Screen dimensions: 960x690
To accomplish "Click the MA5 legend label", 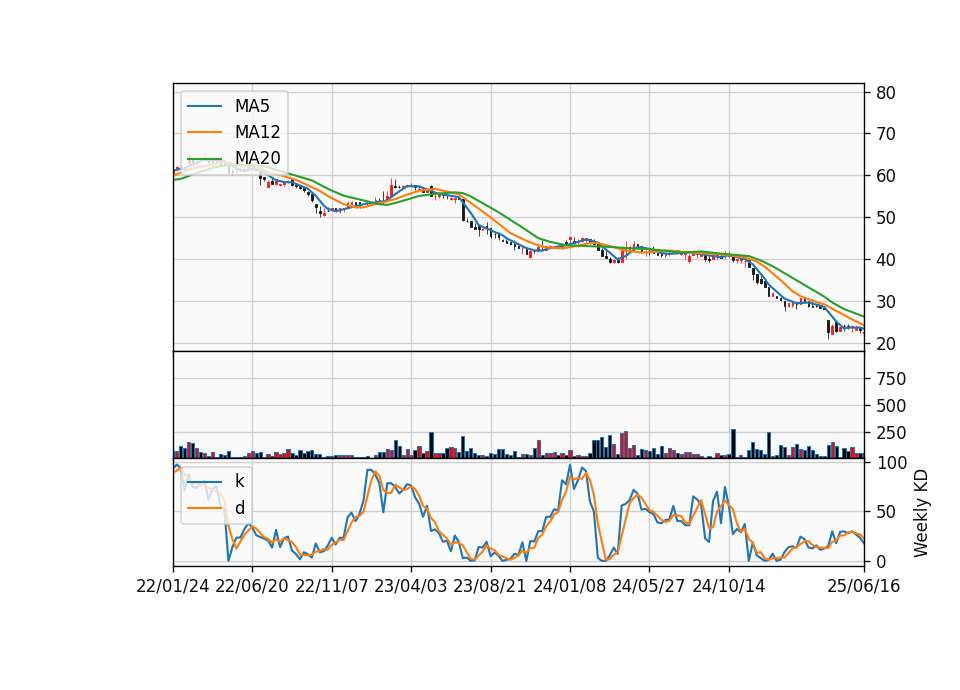I will (x=252, y=106).
